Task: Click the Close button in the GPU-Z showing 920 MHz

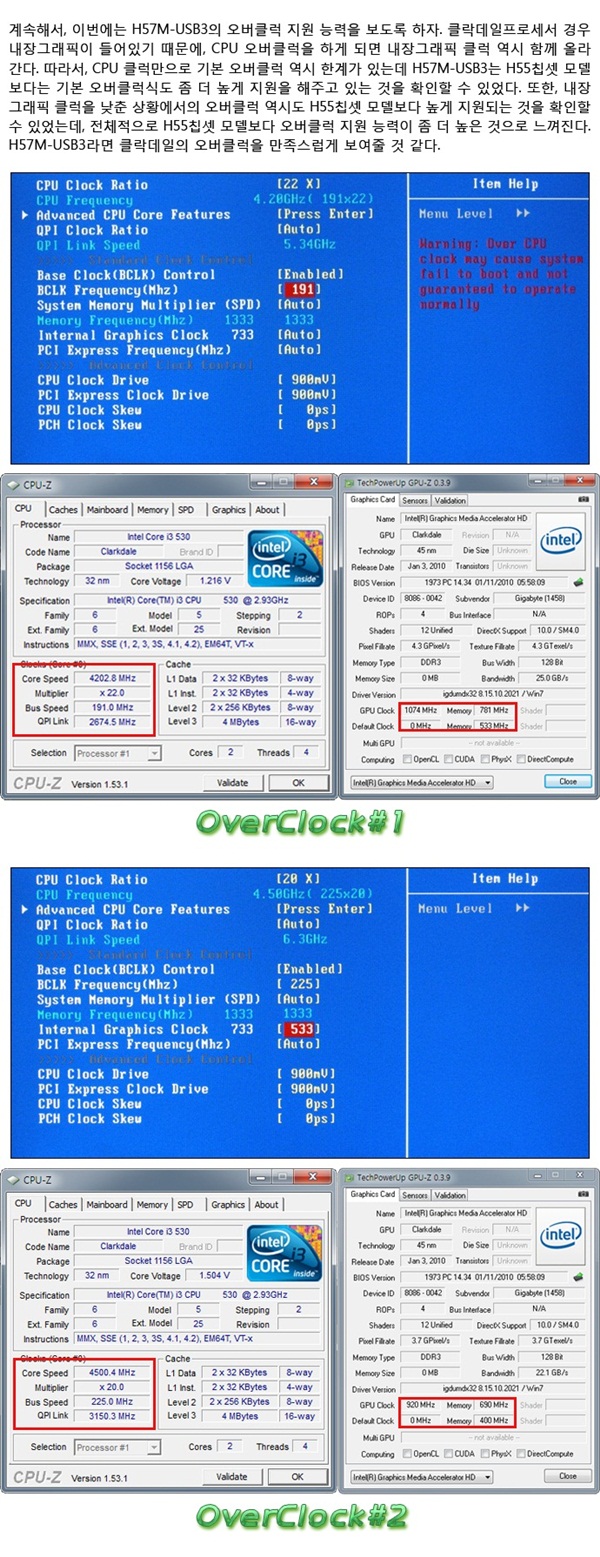Action: pyautogui.click(x=567, y=1476)
